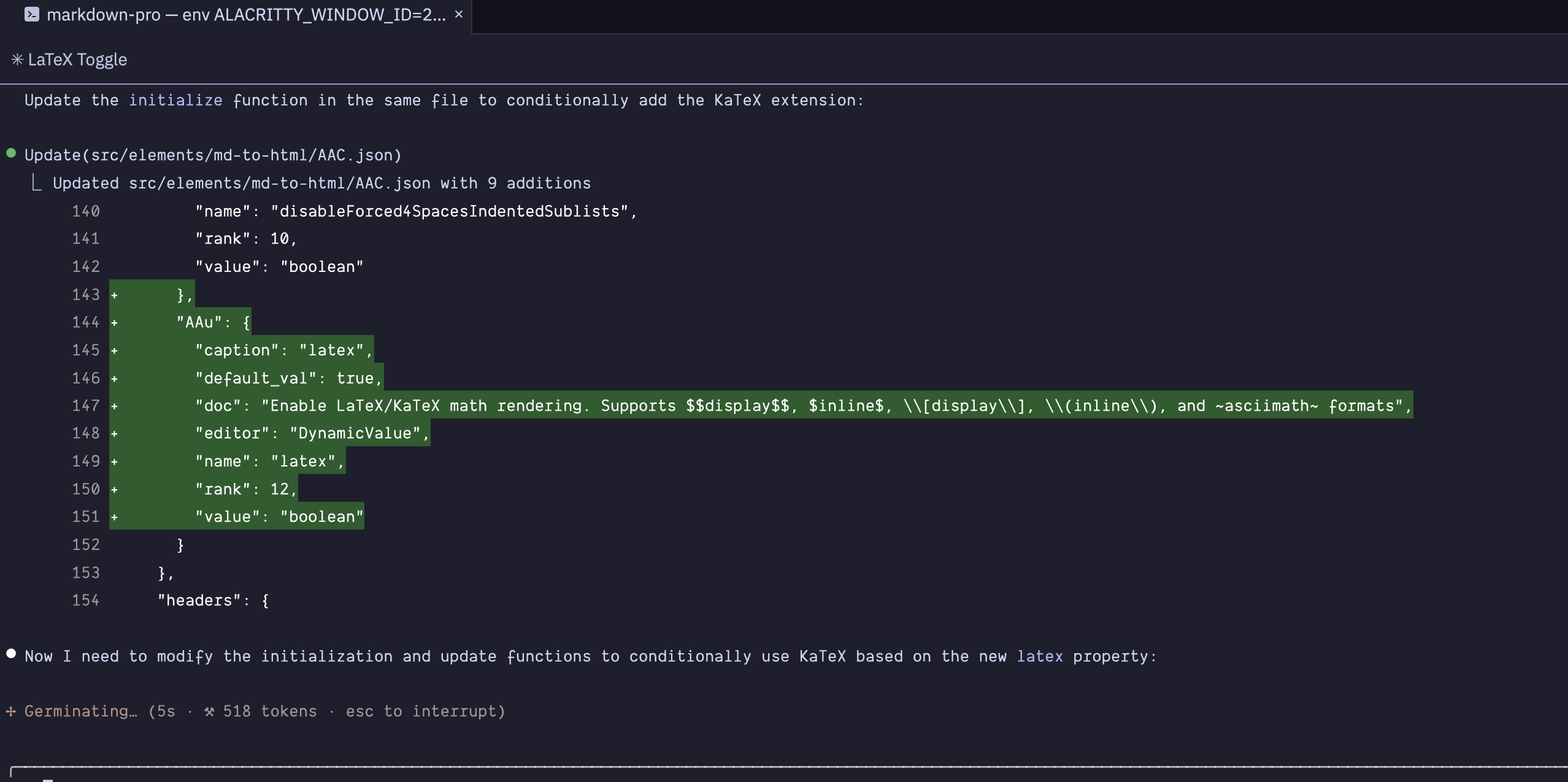
Task: Click the Update(src/elements/md-to-html/AAC.json) line
Action: 213,155
